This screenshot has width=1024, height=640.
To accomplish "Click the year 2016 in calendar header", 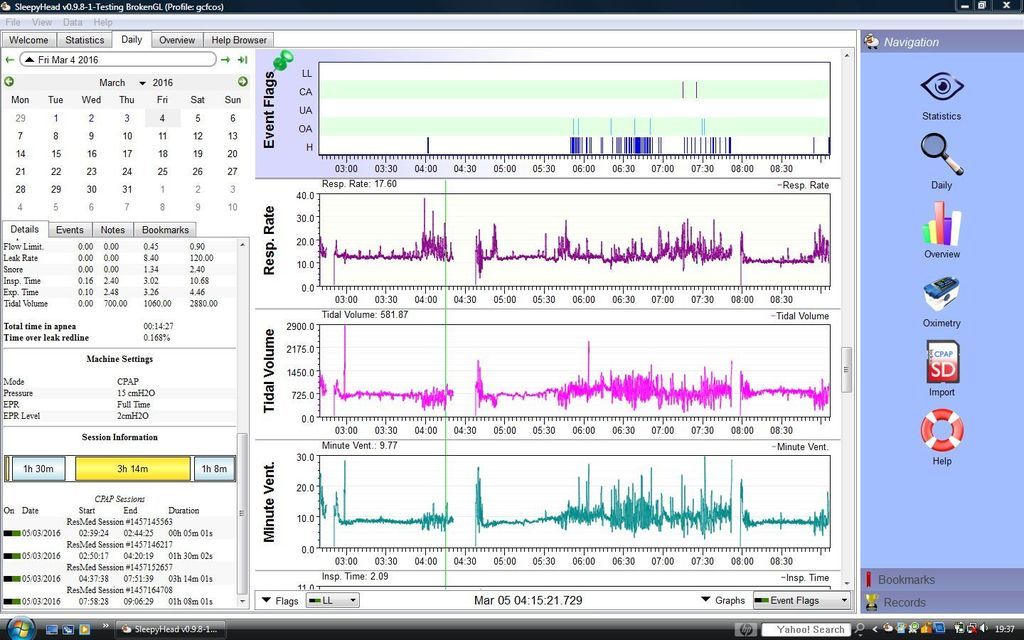I will [x=163, y=83].
